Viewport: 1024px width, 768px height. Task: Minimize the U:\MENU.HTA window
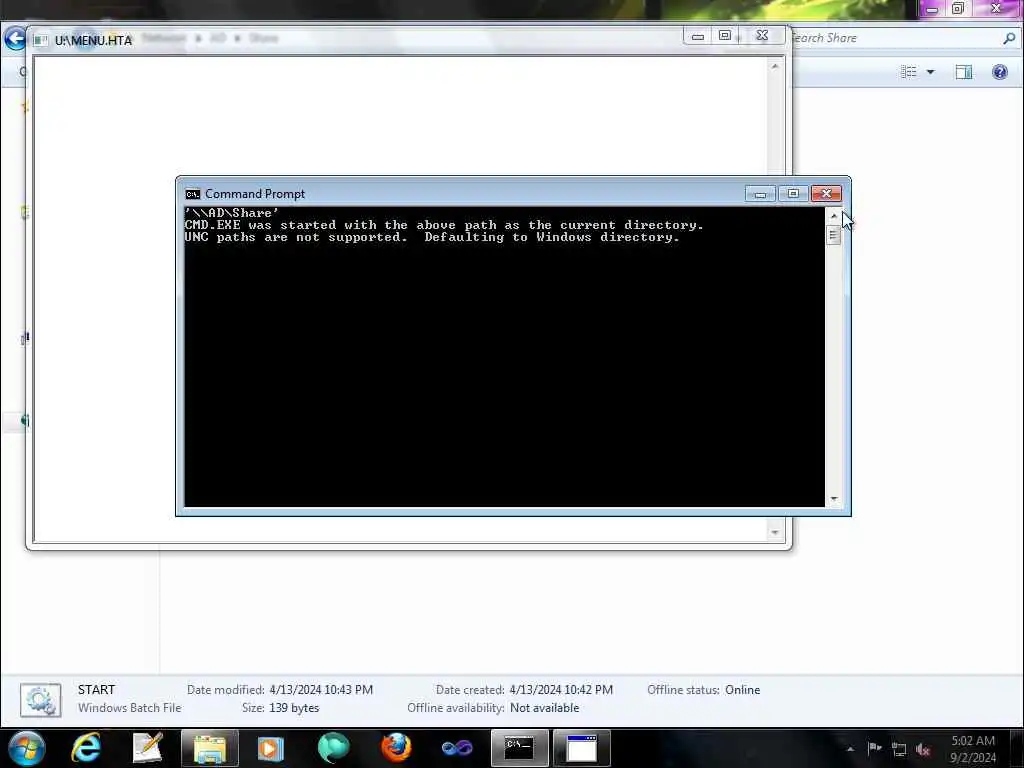697,36
